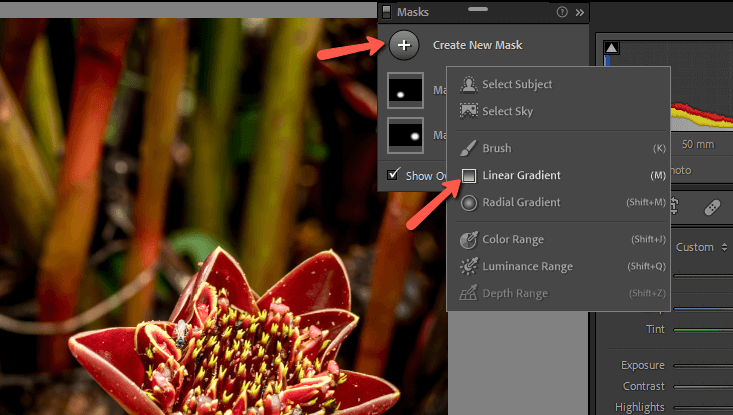Click the Create New Mask plus button

(404, 45)
